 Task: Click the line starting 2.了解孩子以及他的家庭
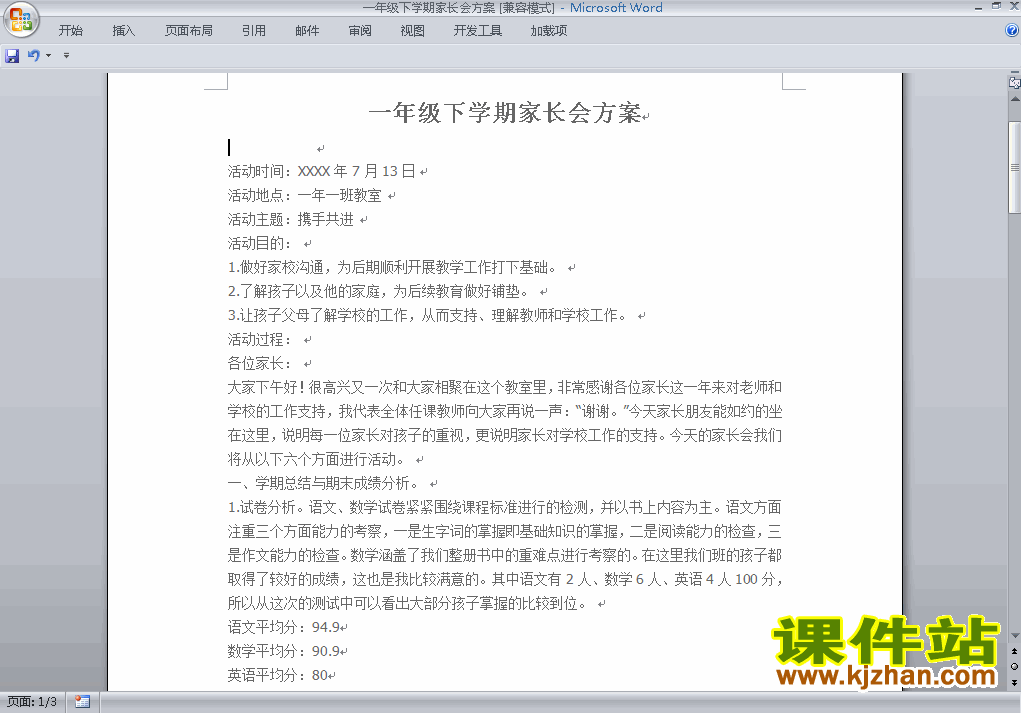[379, 292]
